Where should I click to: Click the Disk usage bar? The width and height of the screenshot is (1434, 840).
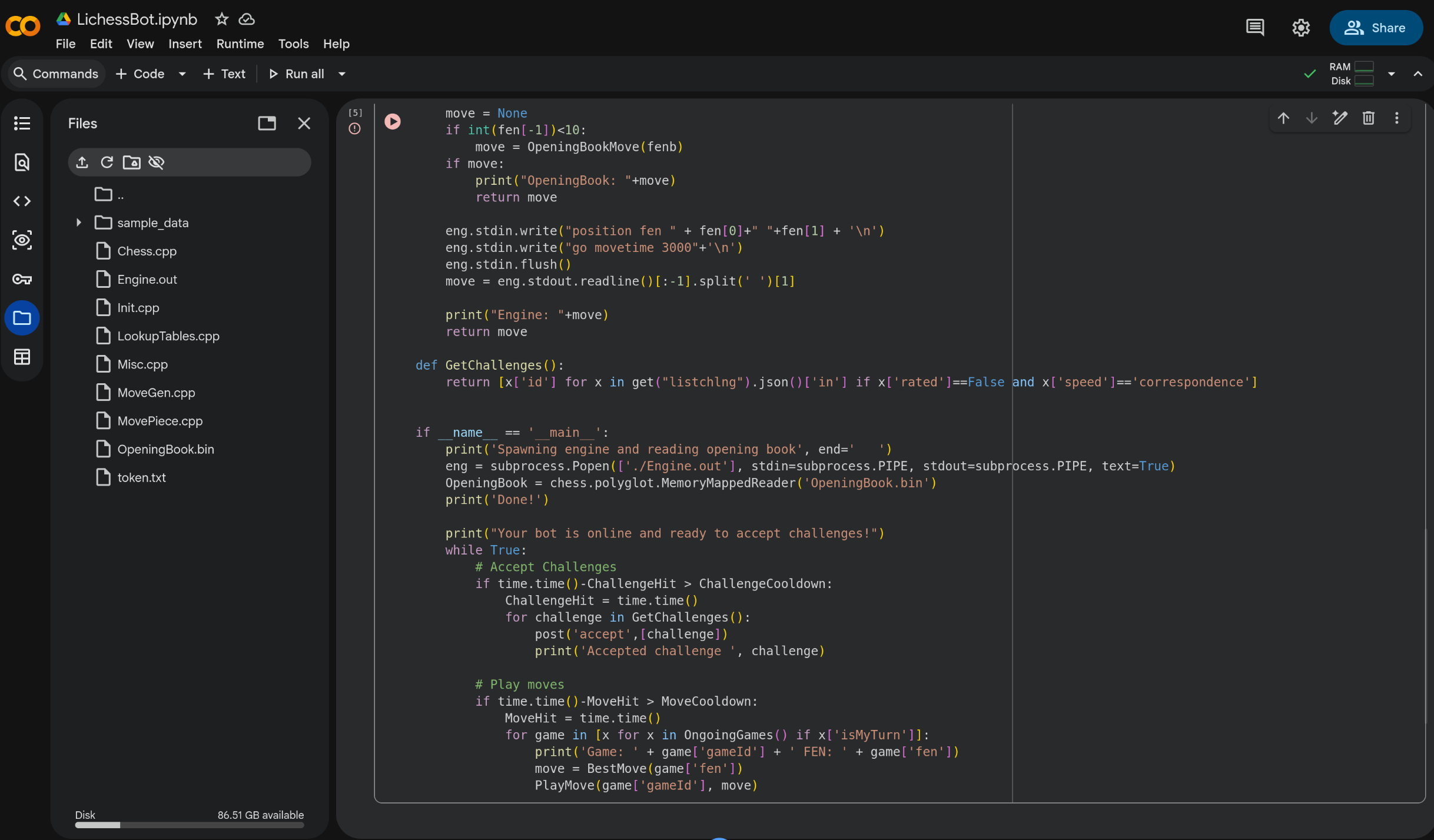coord(189,825)
